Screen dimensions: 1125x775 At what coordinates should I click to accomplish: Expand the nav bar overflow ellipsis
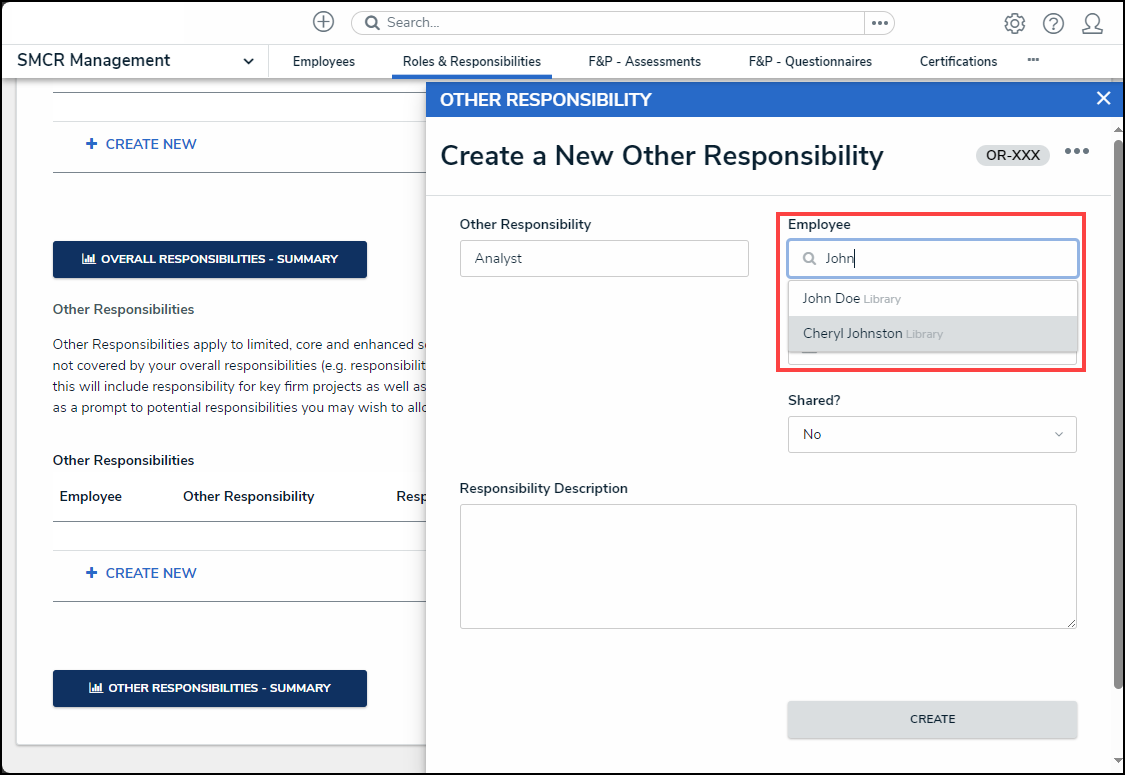[x=1033, y=61]
